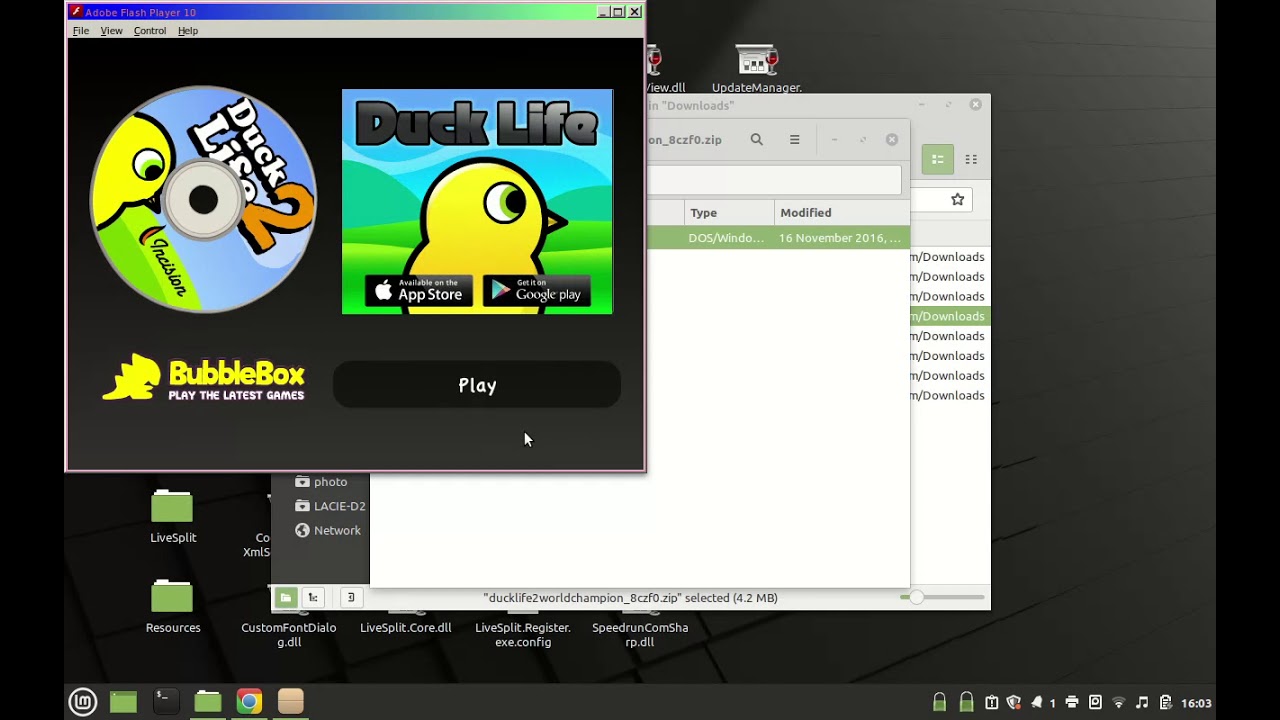Click the hide sidebar button
Screen dimensions: 1280x720
351,597
